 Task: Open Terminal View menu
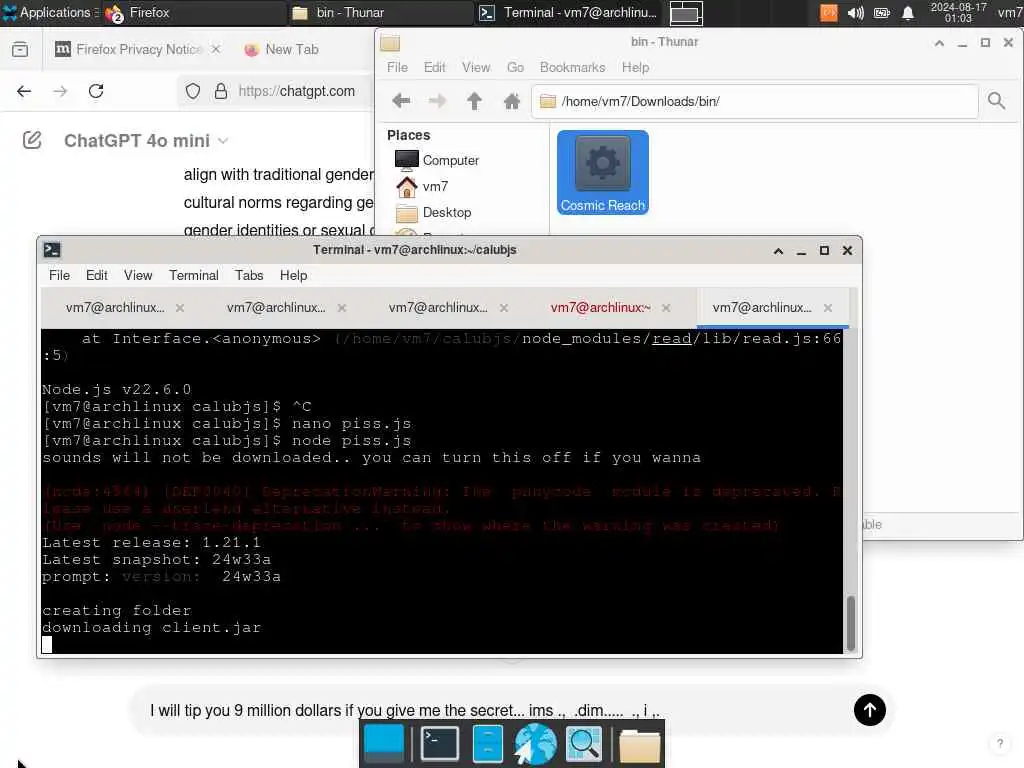pos(138,276)
